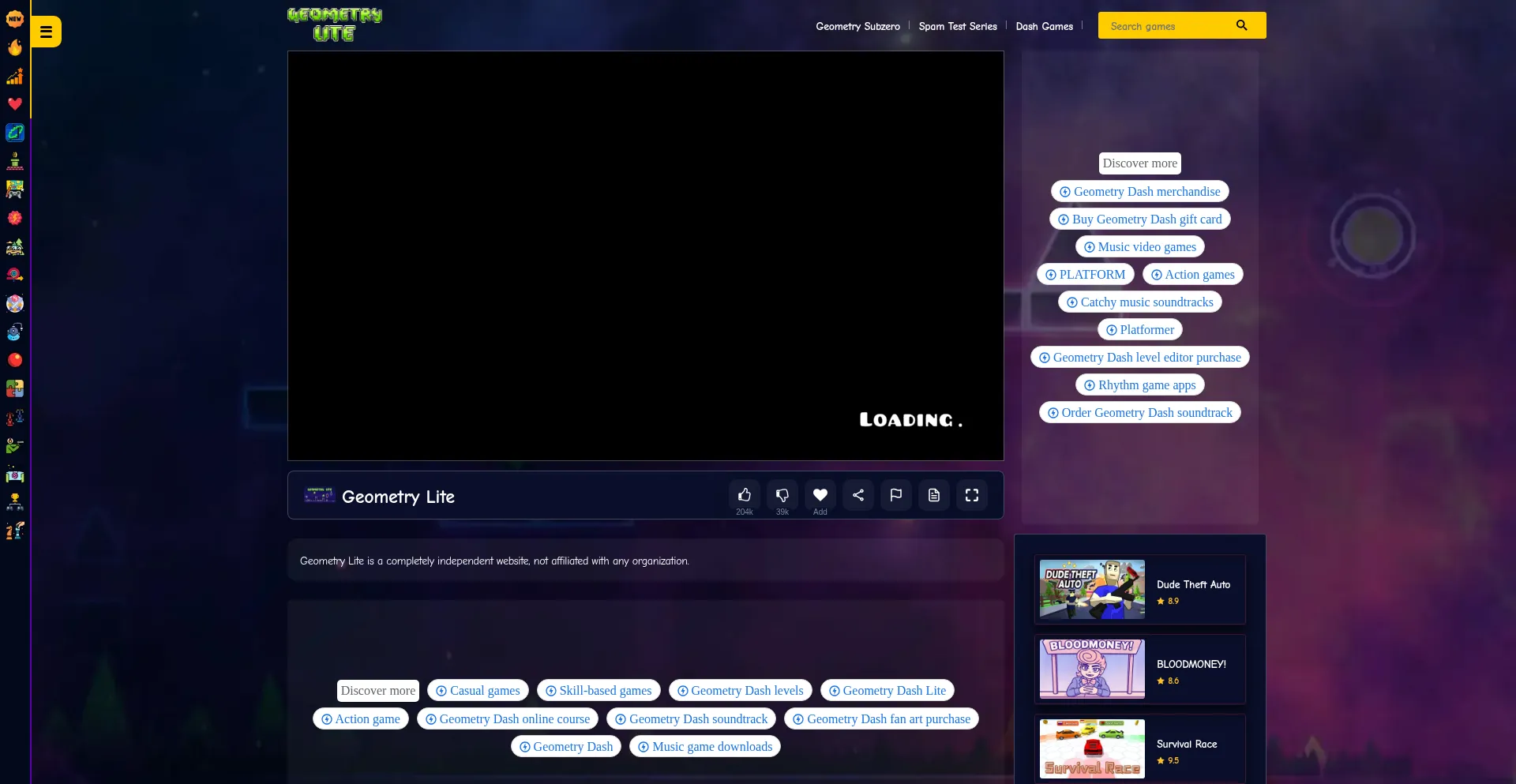
Task: Click the Geometry Lite logo
Action: (335, 25)
